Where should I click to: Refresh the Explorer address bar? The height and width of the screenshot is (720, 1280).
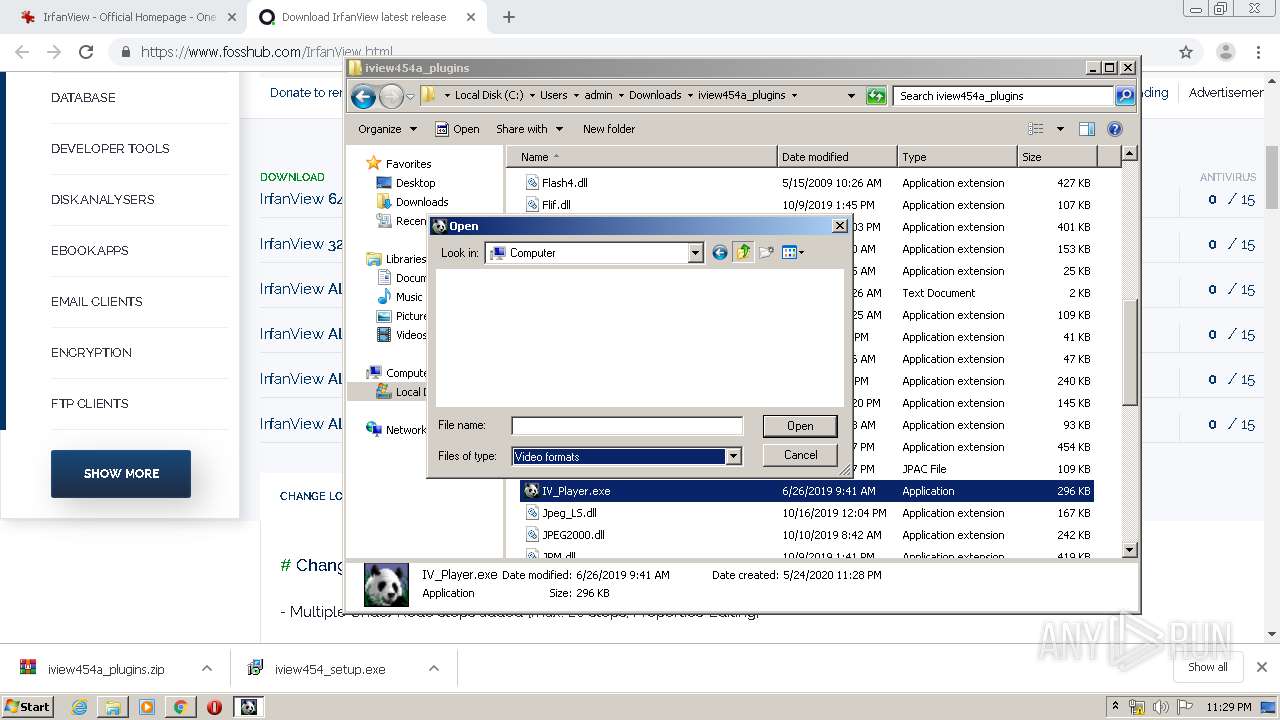(876, 96)
